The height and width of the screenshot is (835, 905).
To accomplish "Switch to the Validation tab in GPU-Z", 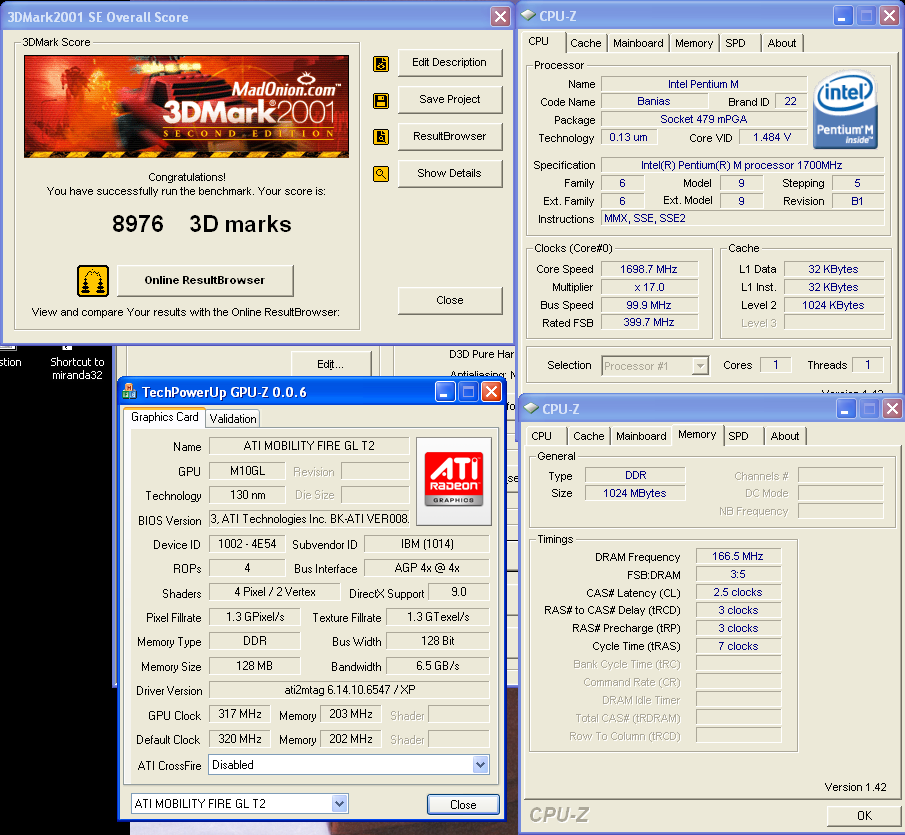I will coord(233,419).
